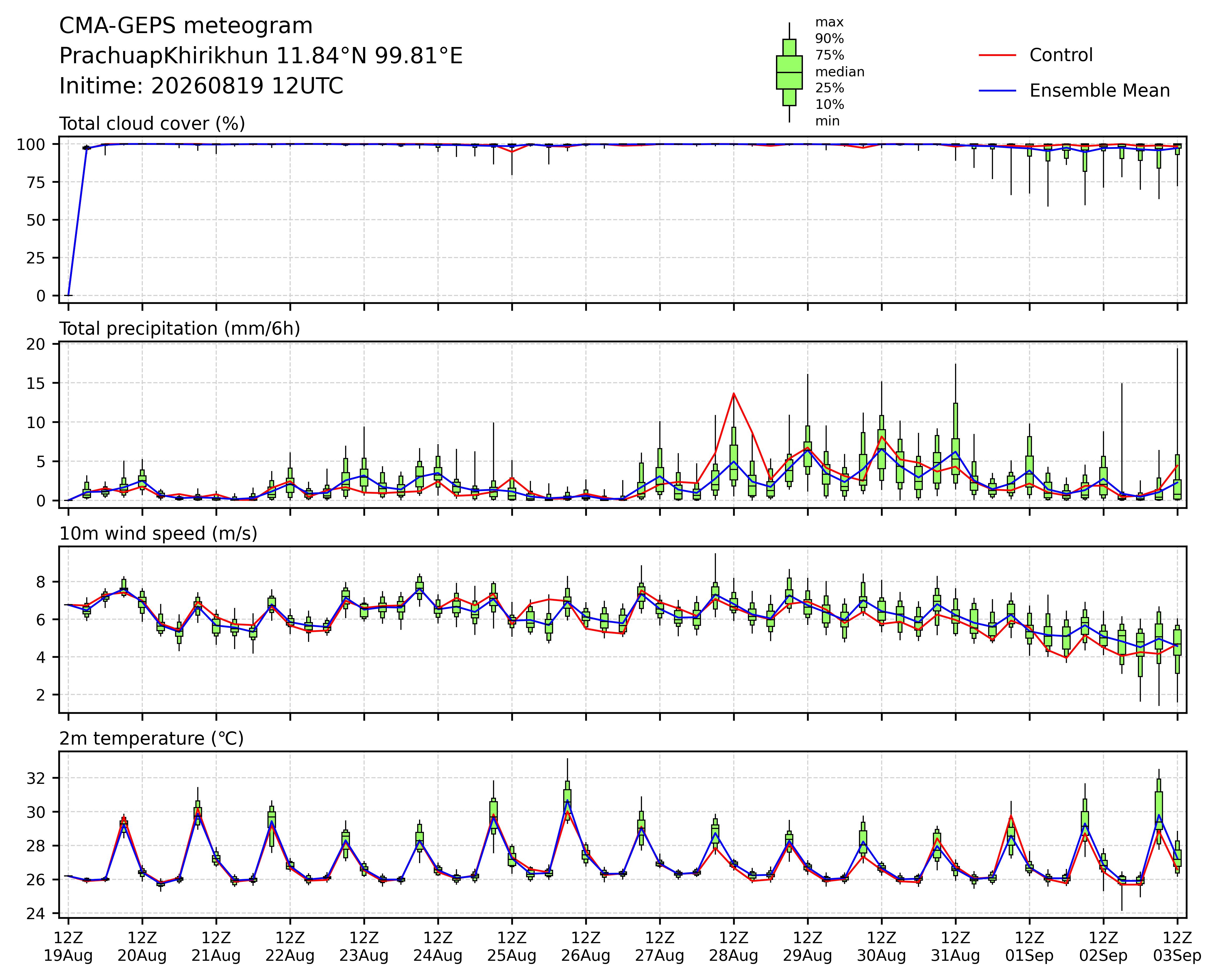Click the 'Total precipitation (mm/6h)' panel title

click(180, 329)
